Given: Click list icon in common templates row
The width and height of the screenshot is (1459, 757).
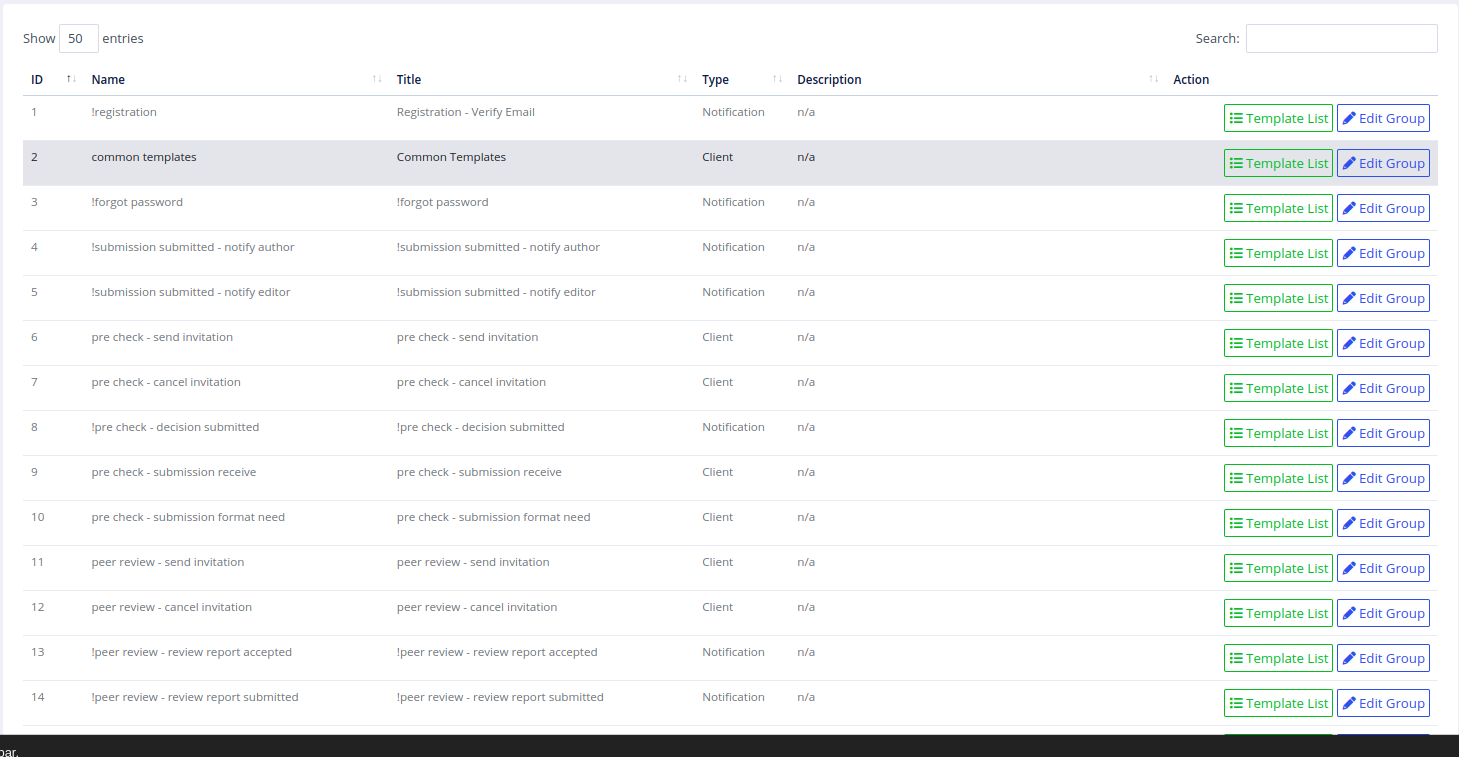Looking at the screenshot, I should tap(1236, 163).
